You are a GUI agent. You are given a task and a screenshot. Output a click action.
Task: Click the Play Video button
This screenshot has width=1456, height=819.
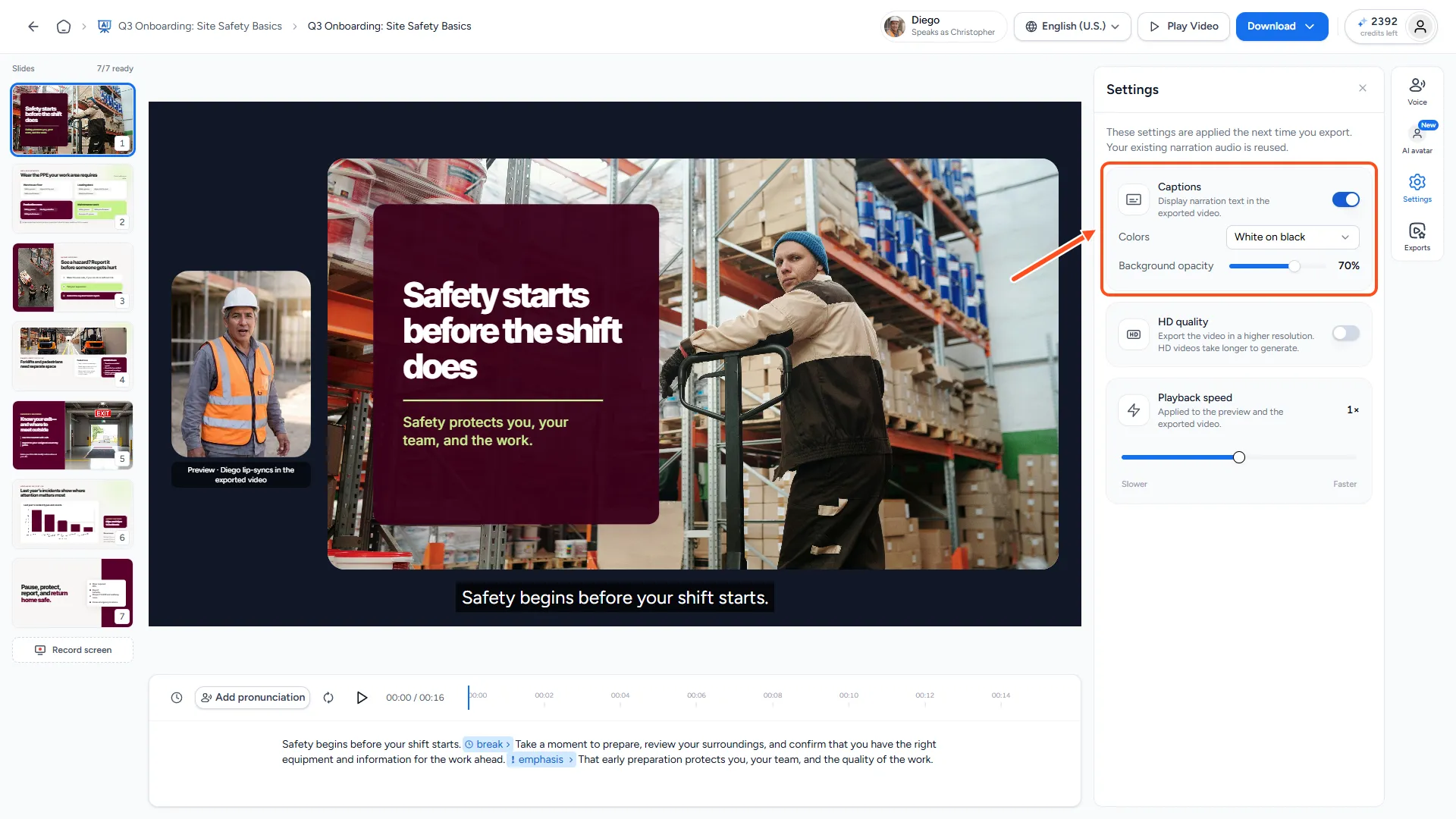pos(1184,27)
